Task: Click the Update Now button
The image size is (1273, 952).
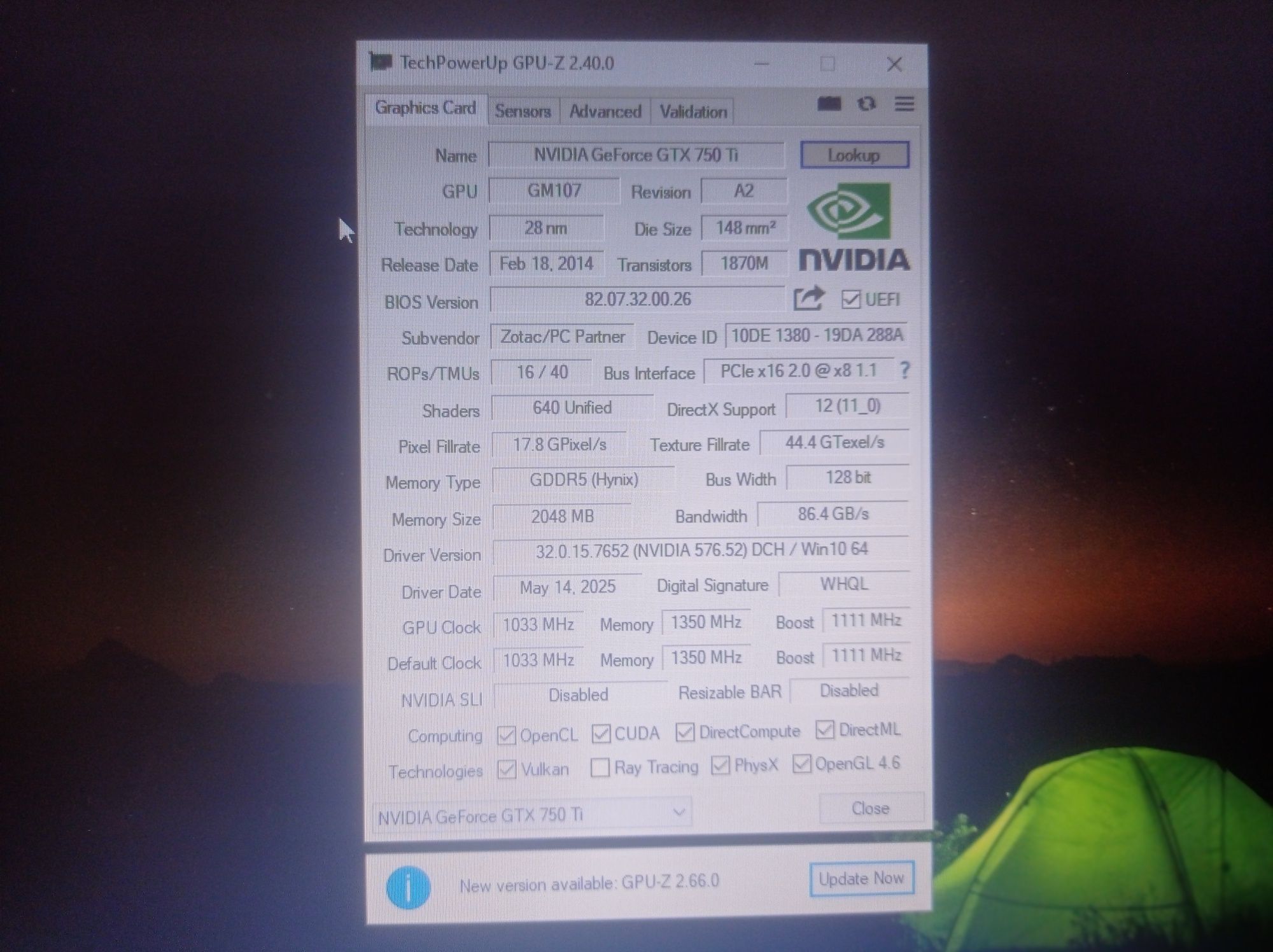Action: pos(861,879)
